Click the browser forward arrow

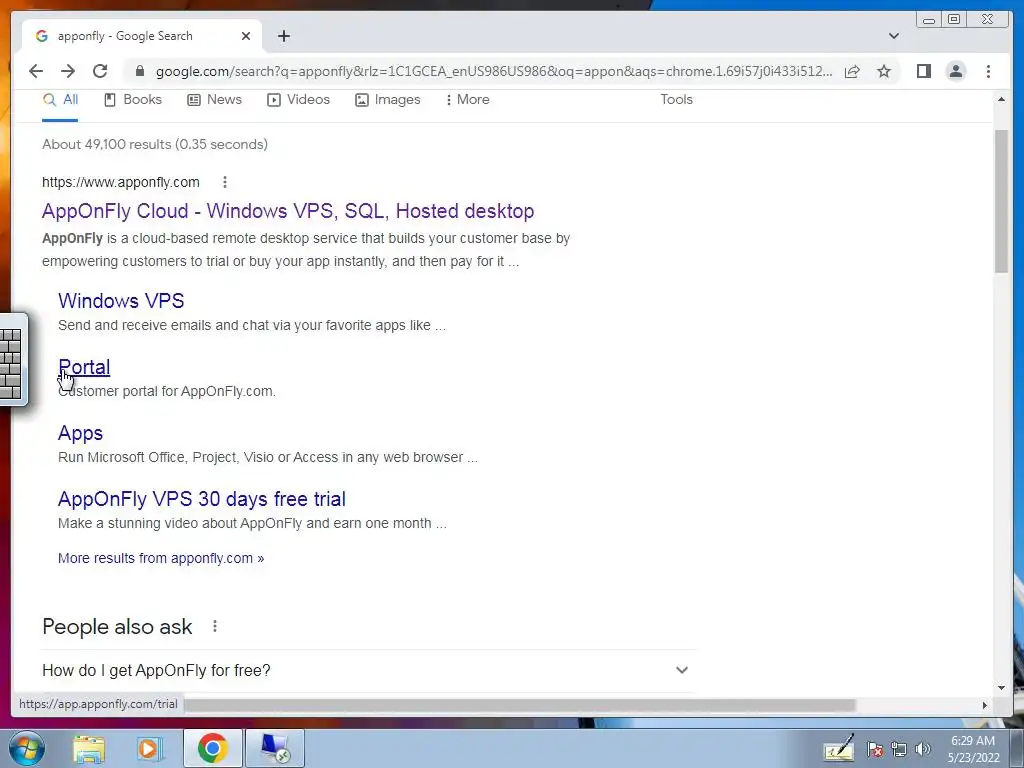pyautogui.click(x=68, y=71)
